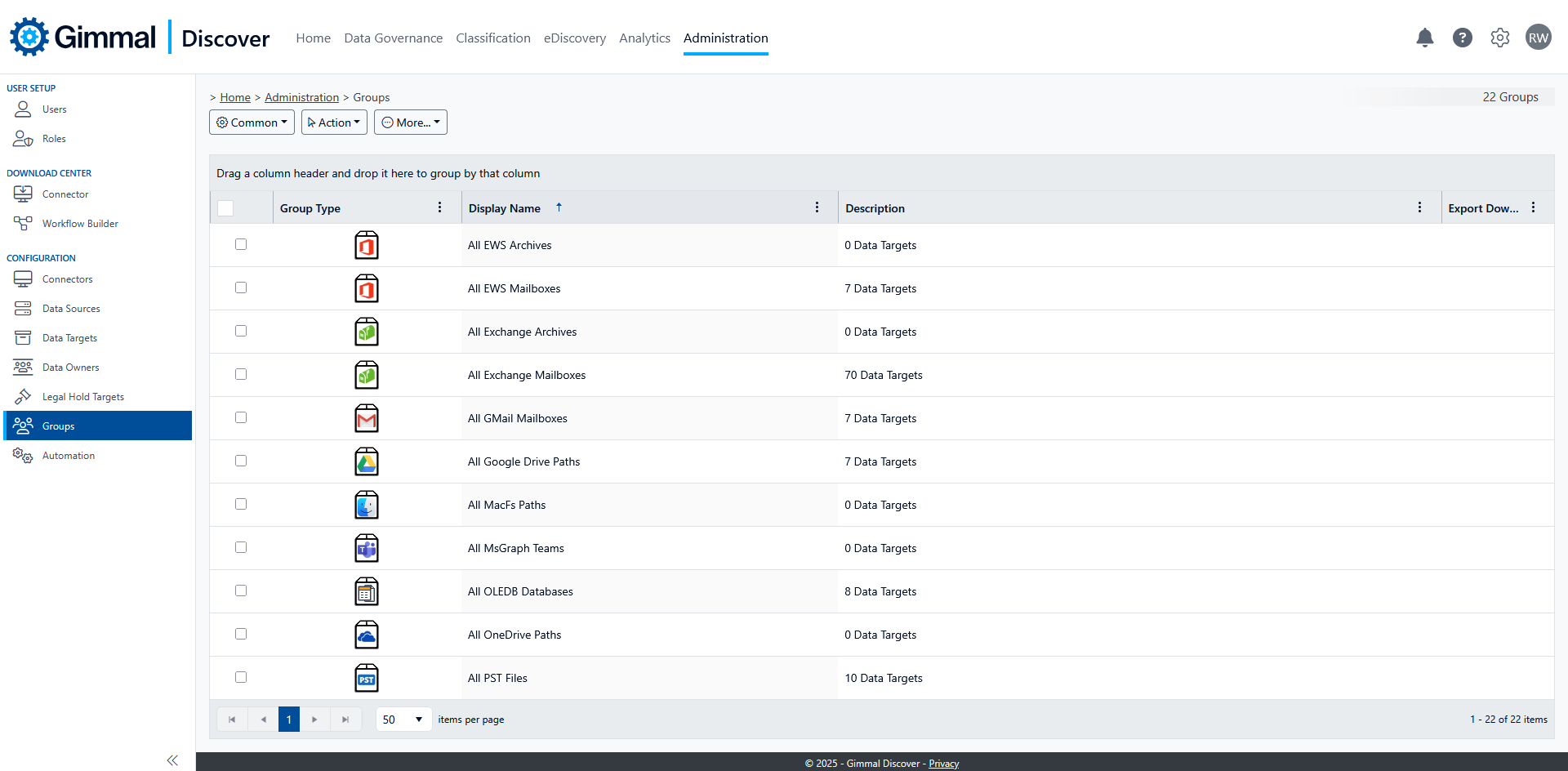1568x771 pixels.
Task: Open Legal Hold Targets settings
Action: pos(82,396)
